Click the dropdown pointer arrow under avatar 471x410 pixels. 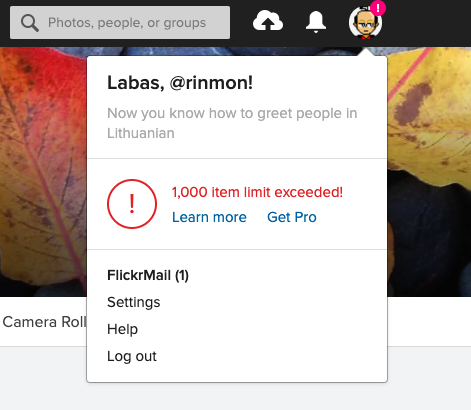click(365, 52)
